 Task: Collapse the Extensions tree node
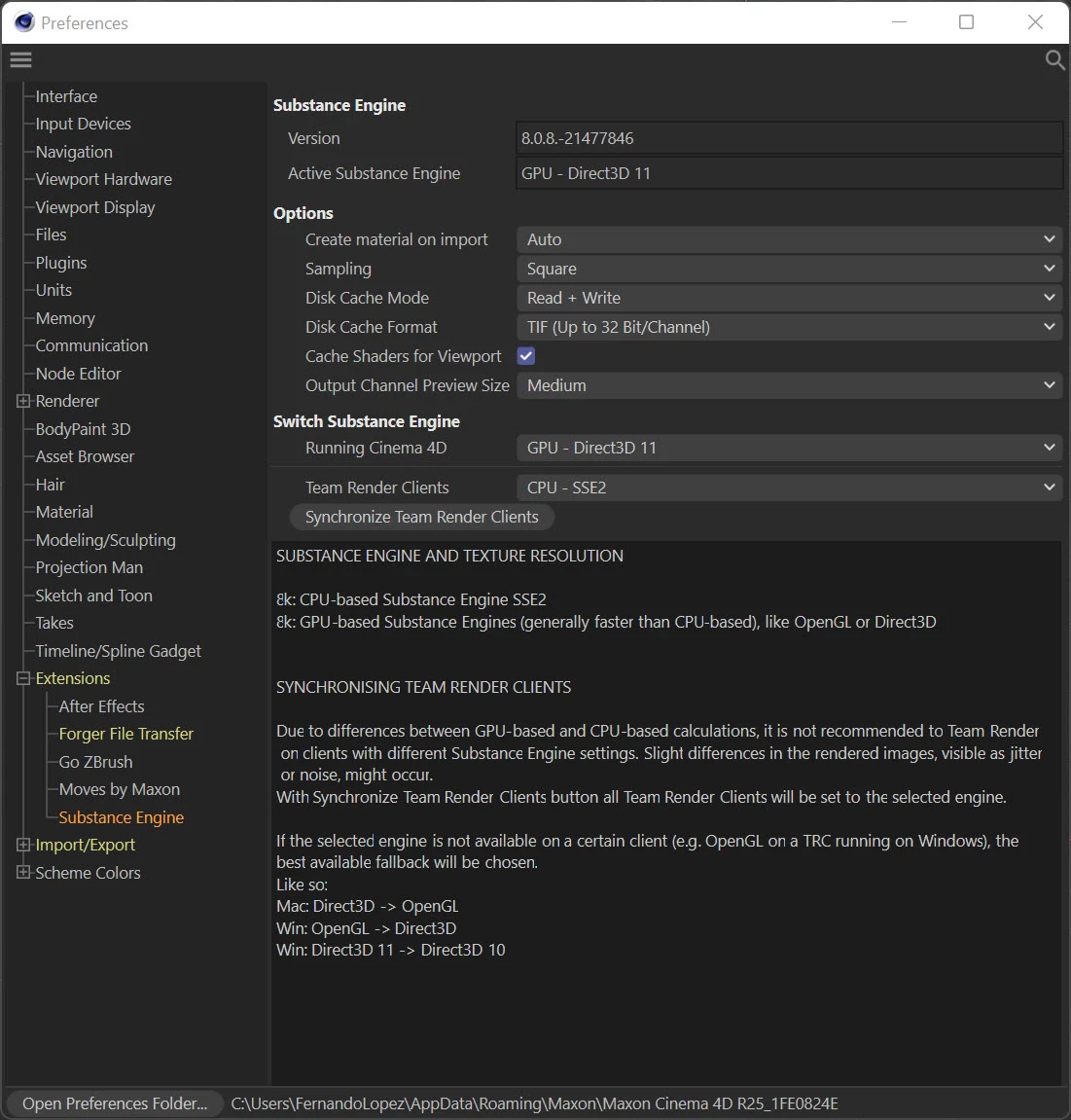tap(23, 678)
